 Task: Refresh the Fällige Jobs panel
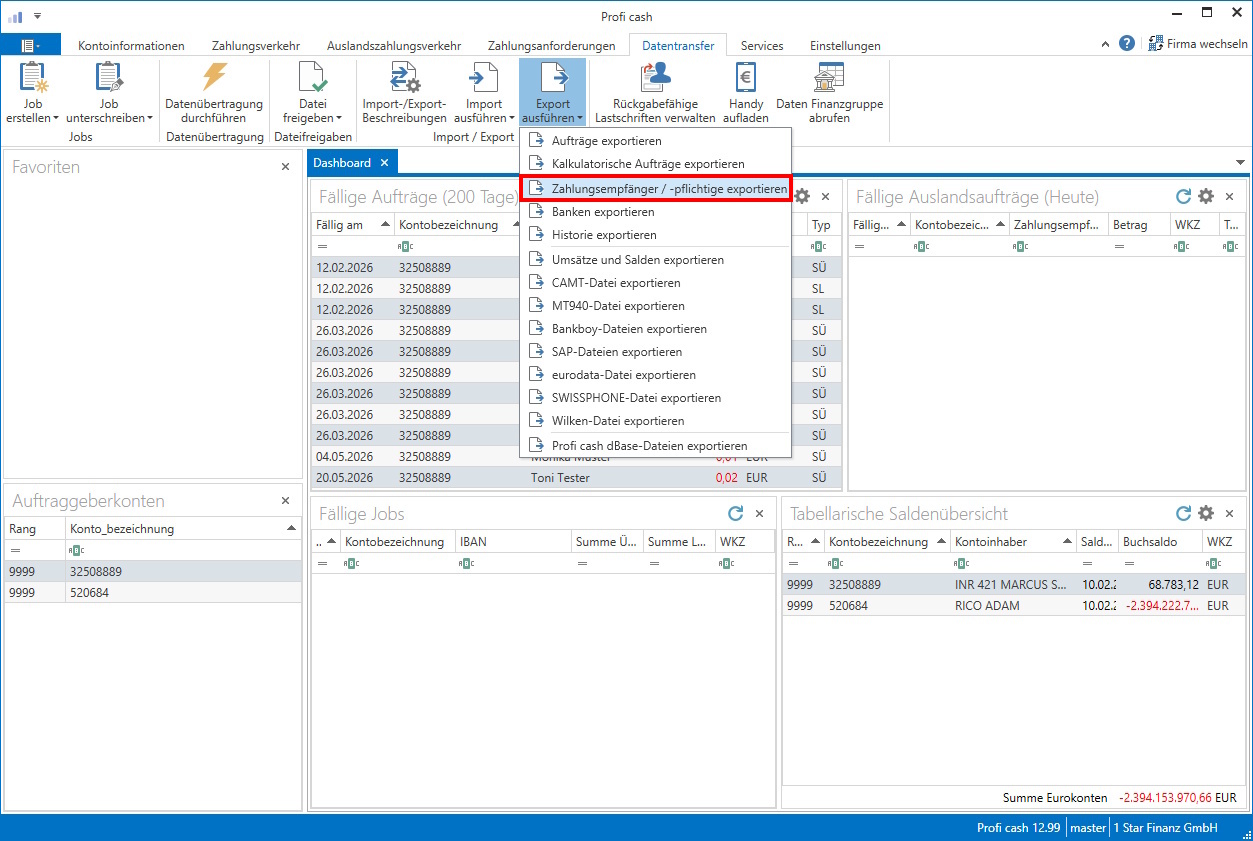(736, 513)
